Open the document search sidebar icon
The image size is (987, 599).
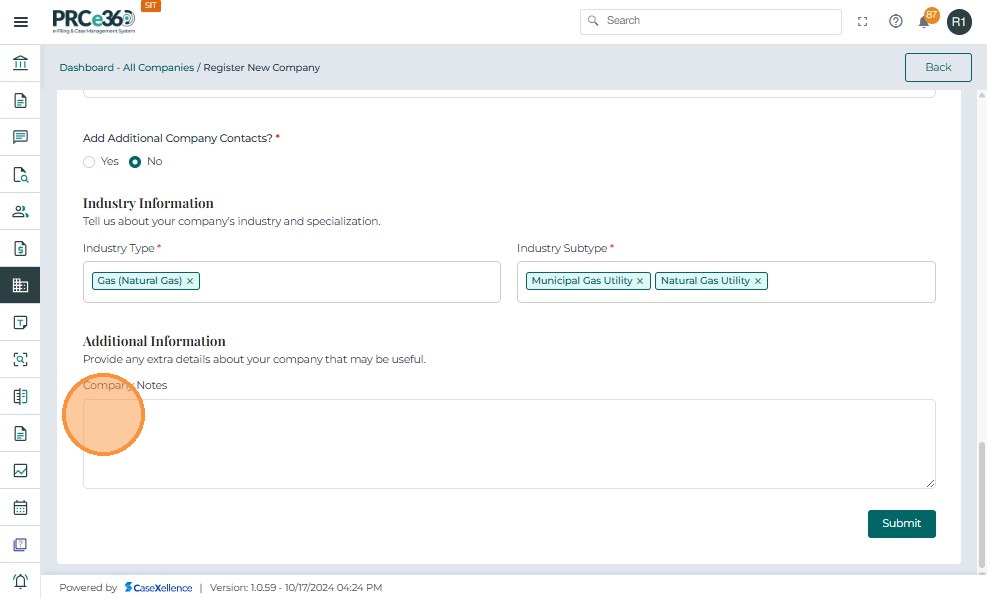(20, 175)
